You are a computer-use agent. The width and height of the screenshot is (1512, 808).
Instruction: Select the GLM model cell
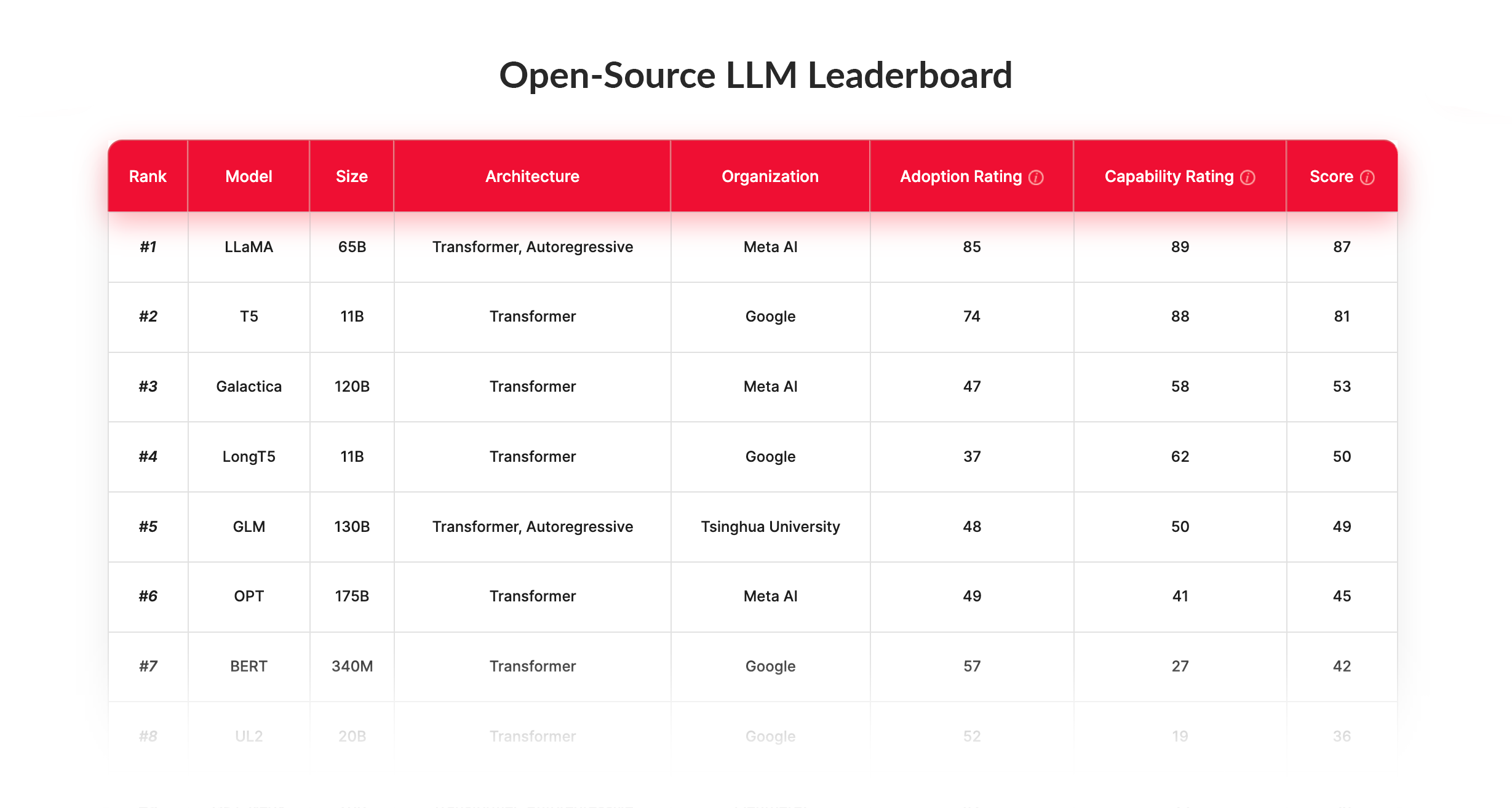click(249, 526)
